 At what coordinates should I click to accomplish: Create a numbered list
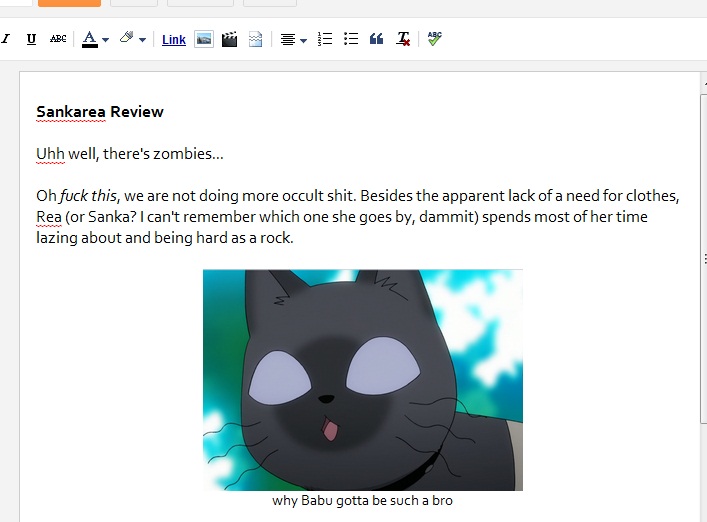325,39
